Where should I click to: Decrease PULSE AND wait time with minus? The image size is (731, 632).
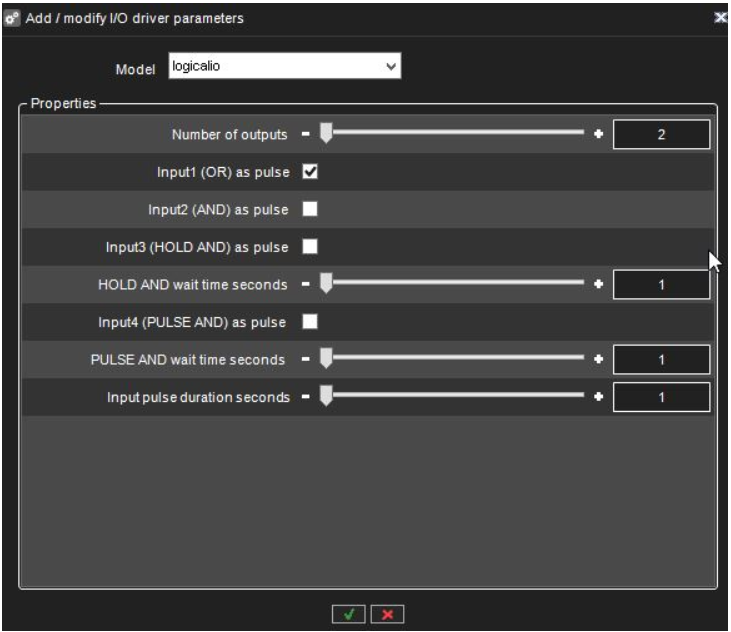[x=306, y=359]
